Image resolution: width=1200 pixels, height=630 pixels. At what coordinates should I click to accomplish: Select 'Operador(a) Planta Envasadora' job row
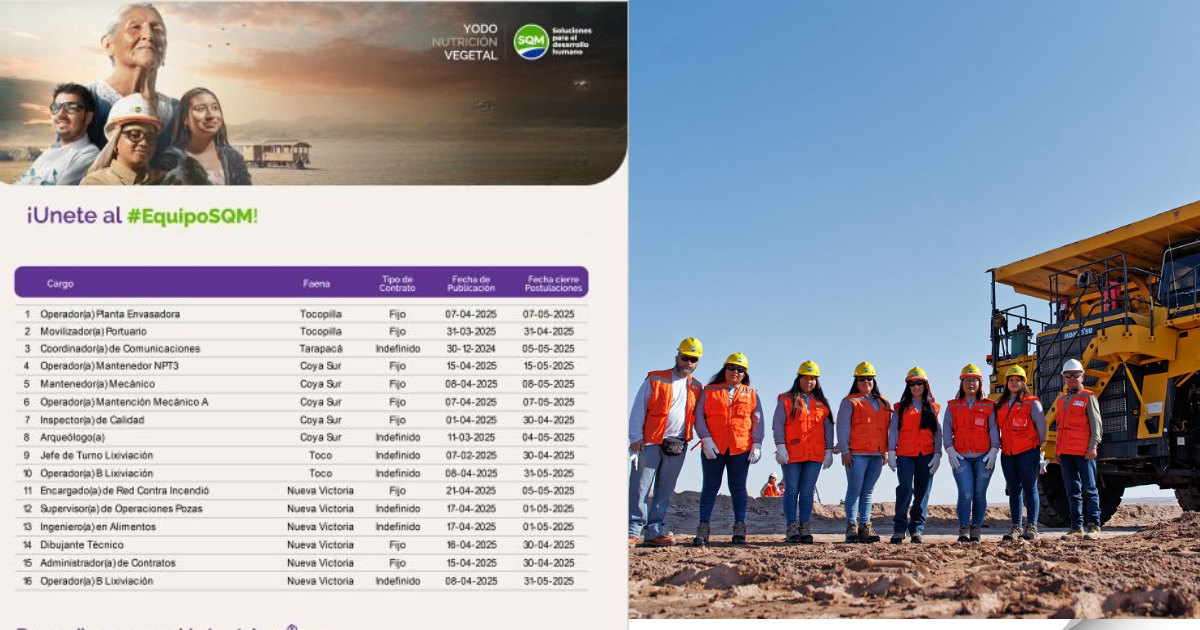pos(301,314)
